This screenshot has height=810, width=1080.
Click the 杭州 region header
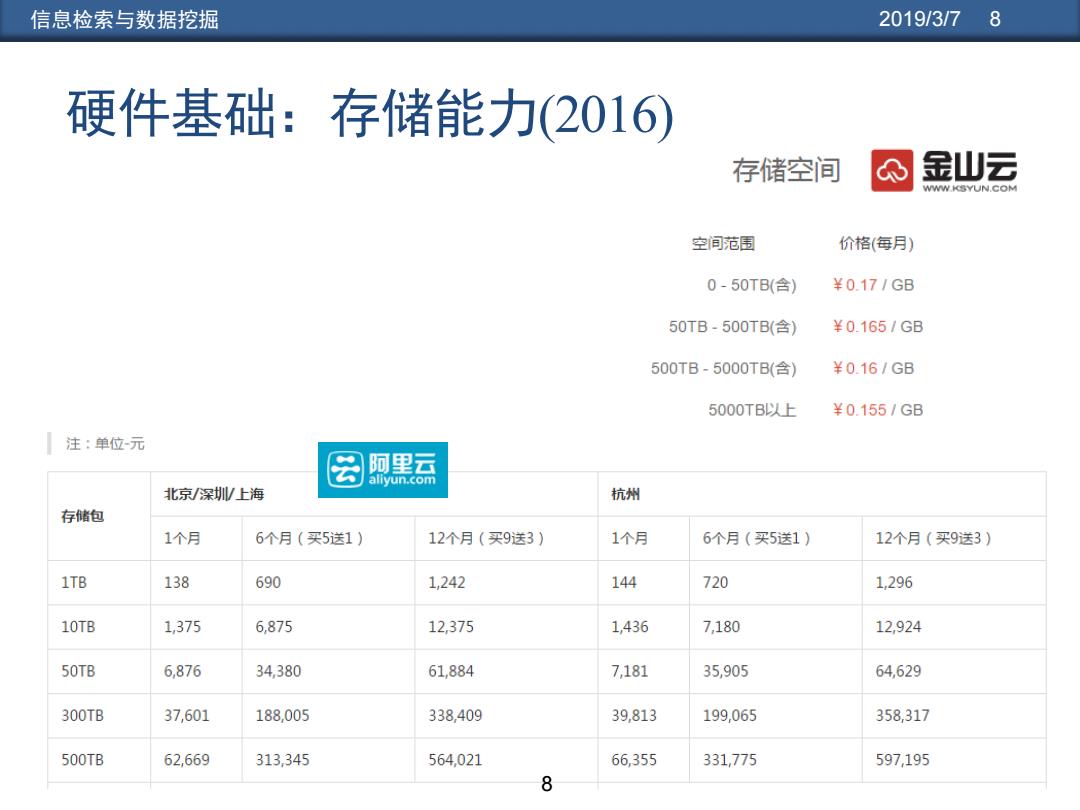pos(625,494)
